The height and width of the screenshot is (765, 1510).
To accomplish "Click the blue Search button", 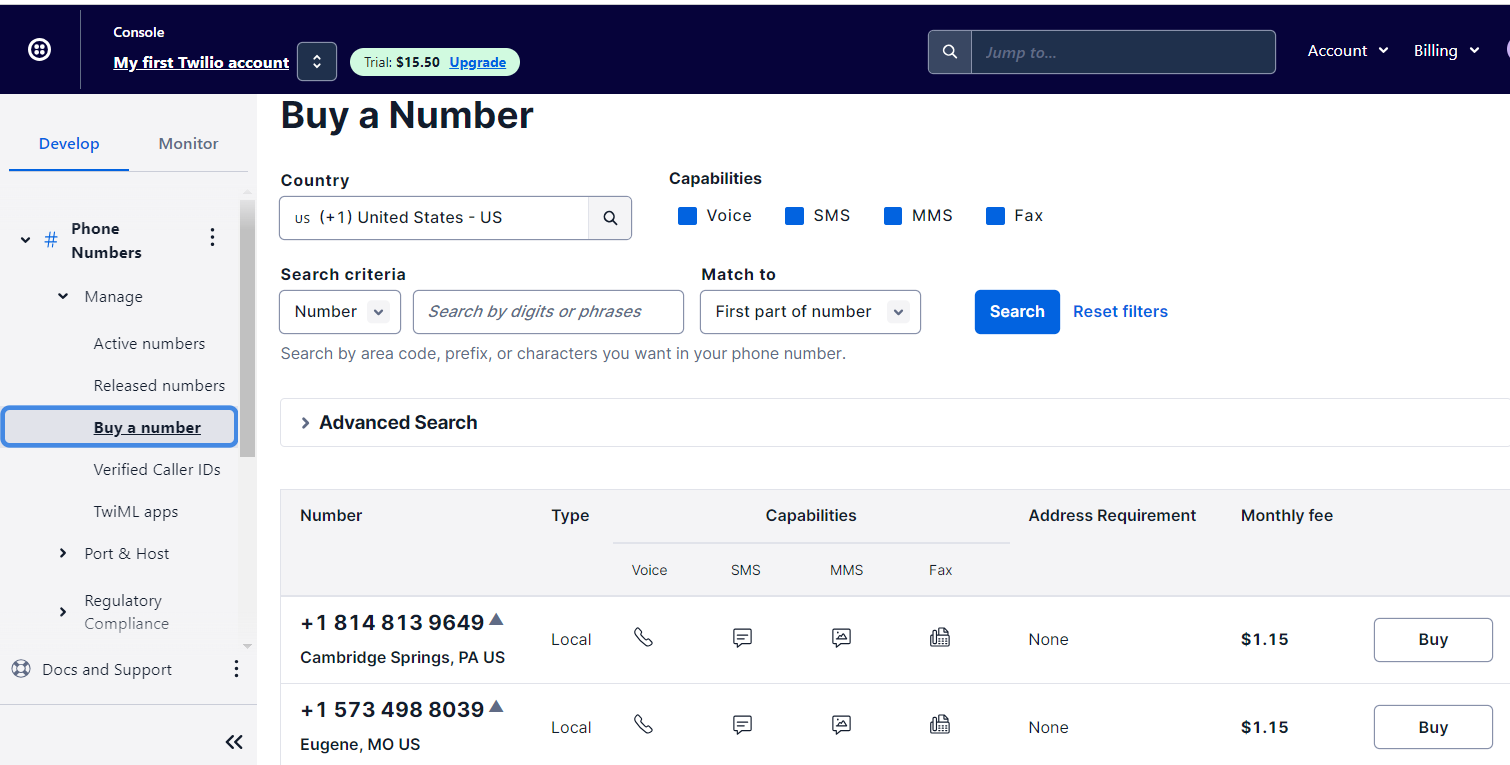I will 1016,312.
